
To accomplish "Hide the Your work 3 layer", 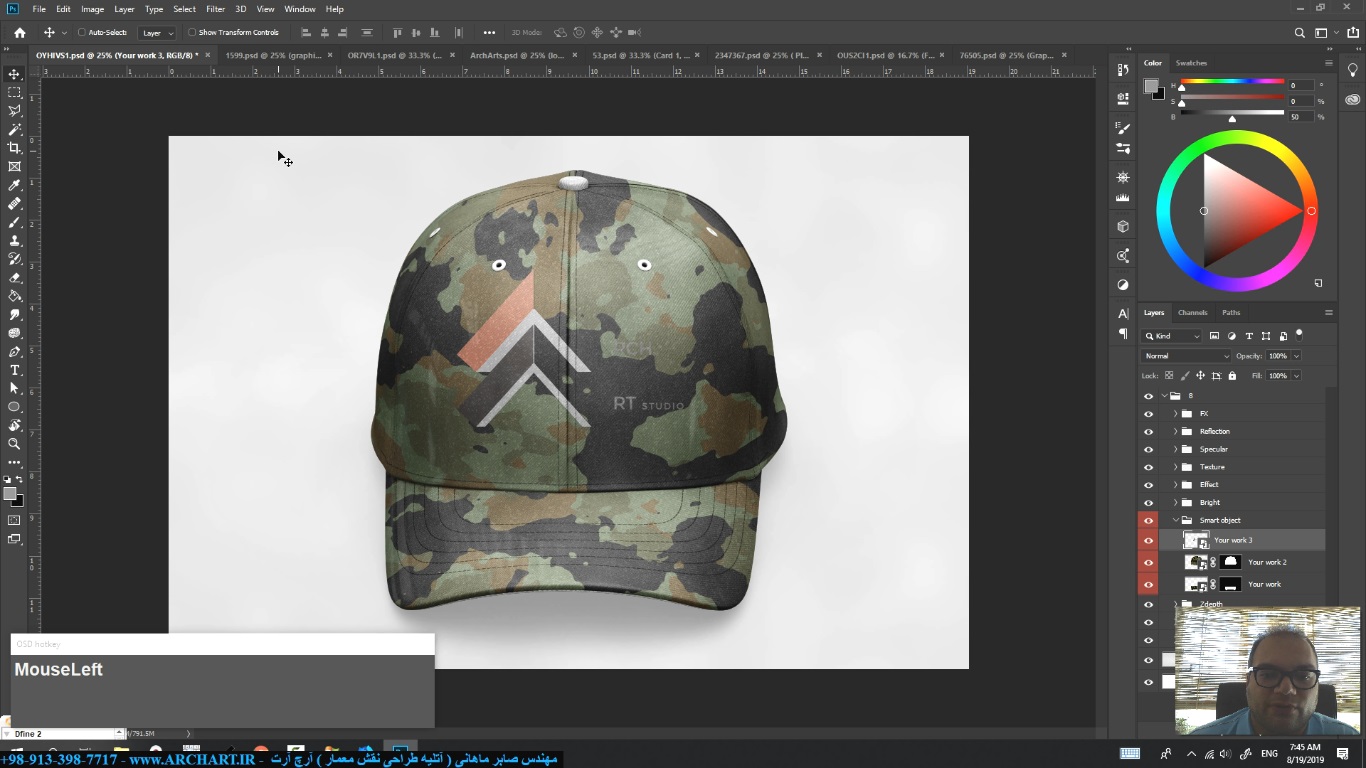I will (x=1148, y=541).
